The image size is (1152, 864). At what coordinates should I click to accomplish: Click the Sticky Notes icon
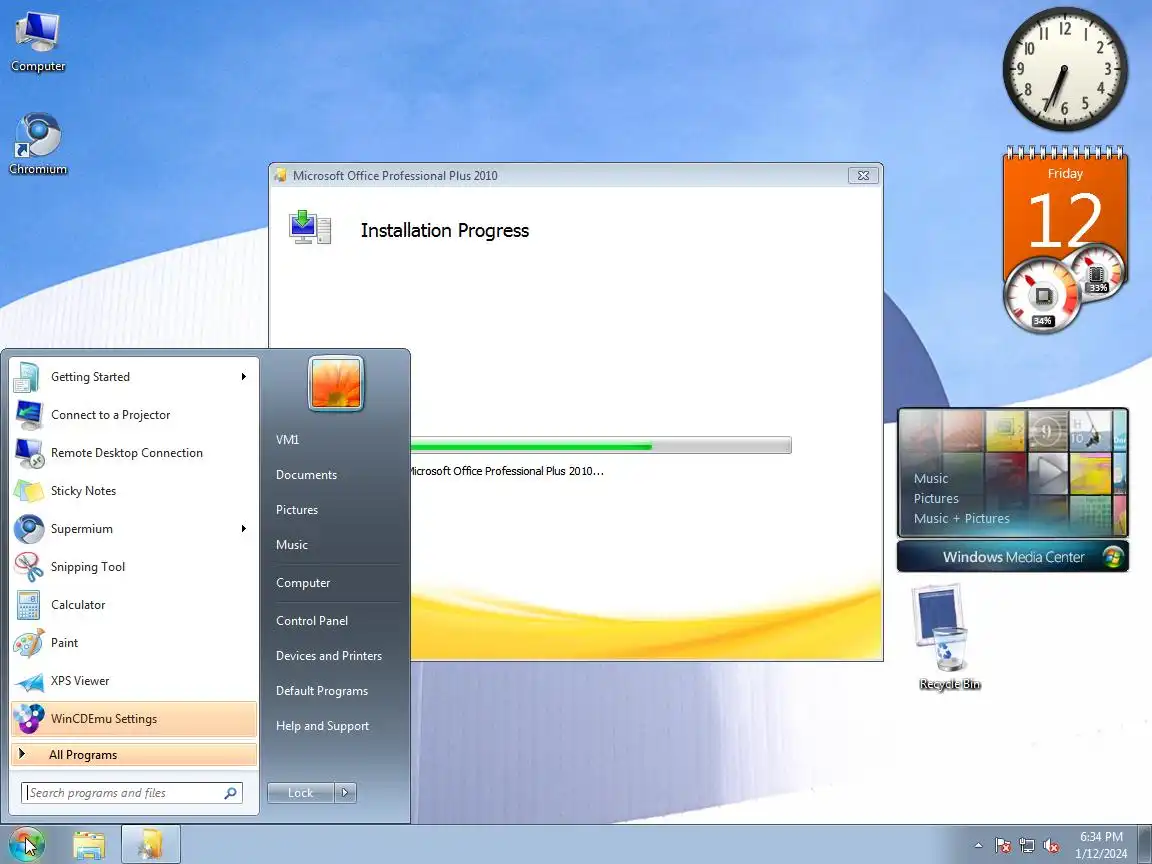pyautogui.click(x=29, y=491)
